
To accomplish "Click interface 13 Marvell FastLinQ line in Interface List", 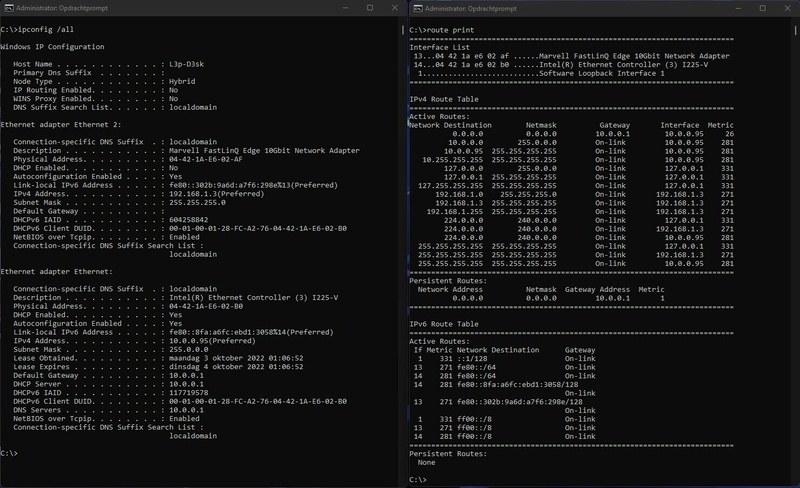I will tap(571, 56).
